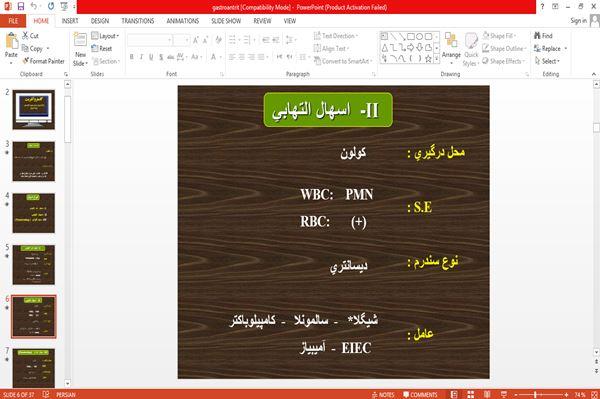
Task: Open PowerPoint Help question mark
Action: coord(542,6)
